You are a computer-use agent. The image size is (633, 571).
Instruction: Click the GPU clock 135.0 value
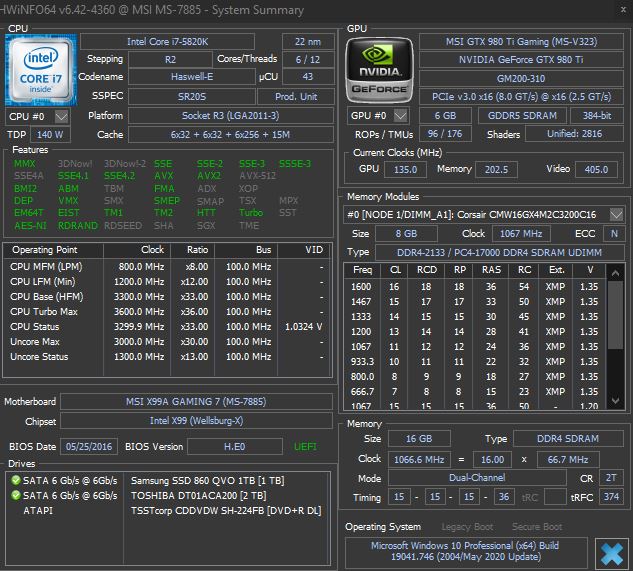point(405,169)
